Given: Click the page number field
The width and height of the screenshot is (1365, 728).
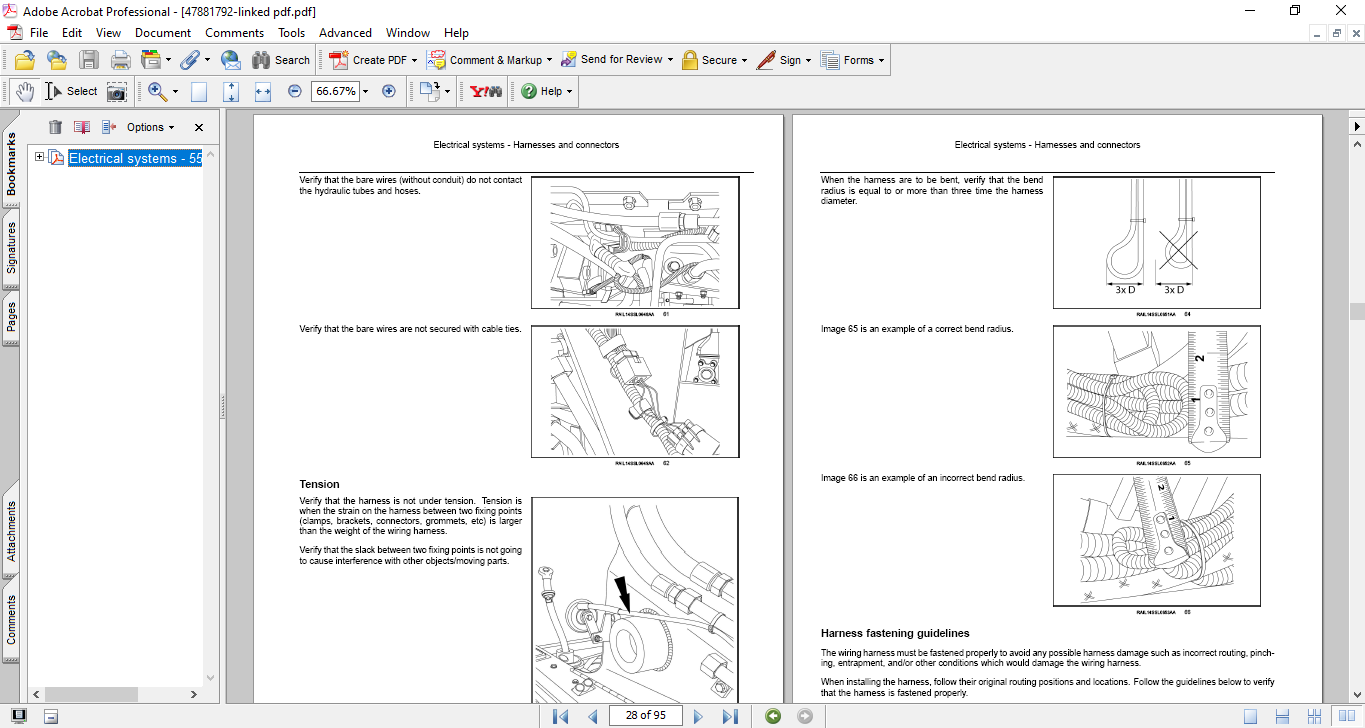Looking at the screenshot, I should 645,715.
